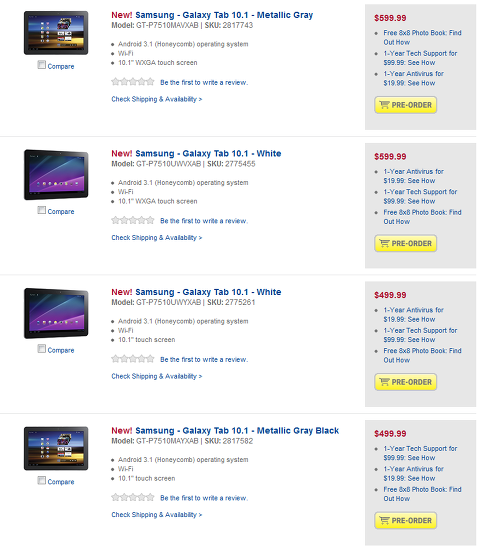The height and width of the screenshot is (548, 480).
Task: Open thumbnail of $499.99 White Galaxy Tab
Action: click(56, 313)
